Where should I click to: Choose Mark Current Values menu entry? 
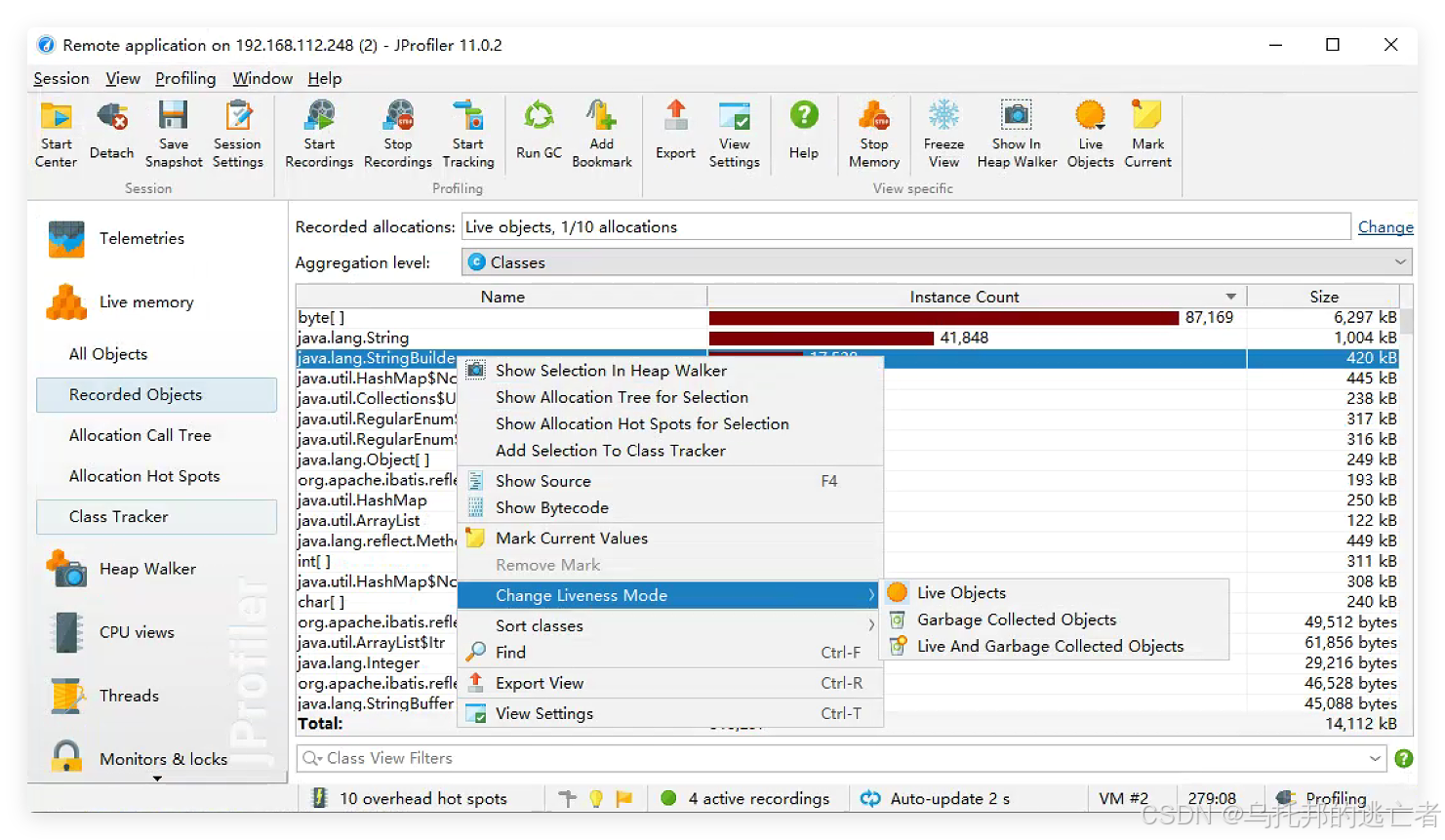pyautogui.click(x=670, y=539)
